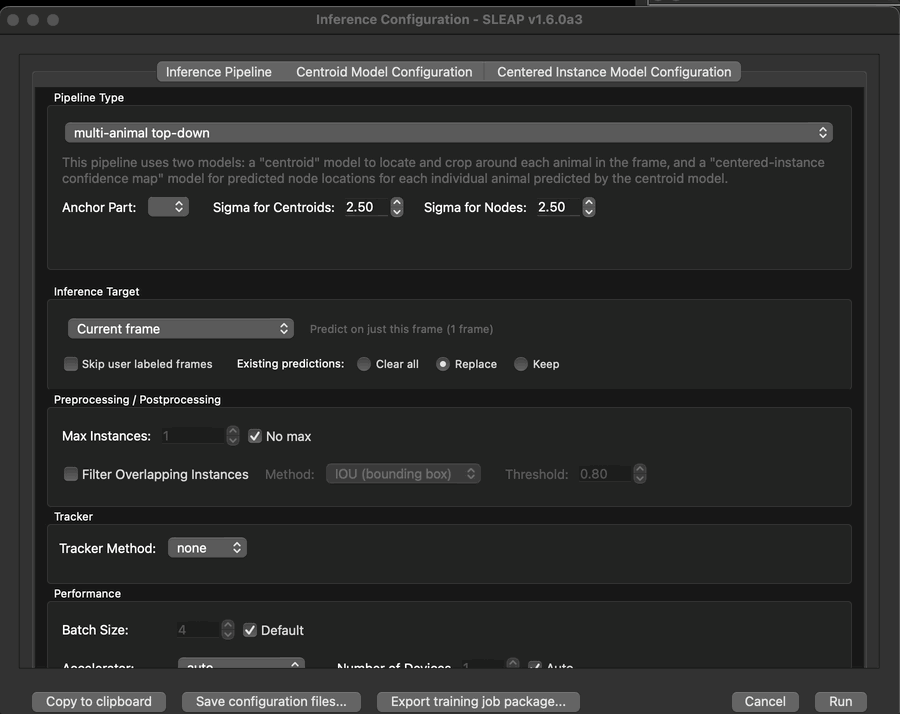The image size is (900, 714).
Task: Open the IOU (bounding box) method dropdown
Action: coord(404,474)
